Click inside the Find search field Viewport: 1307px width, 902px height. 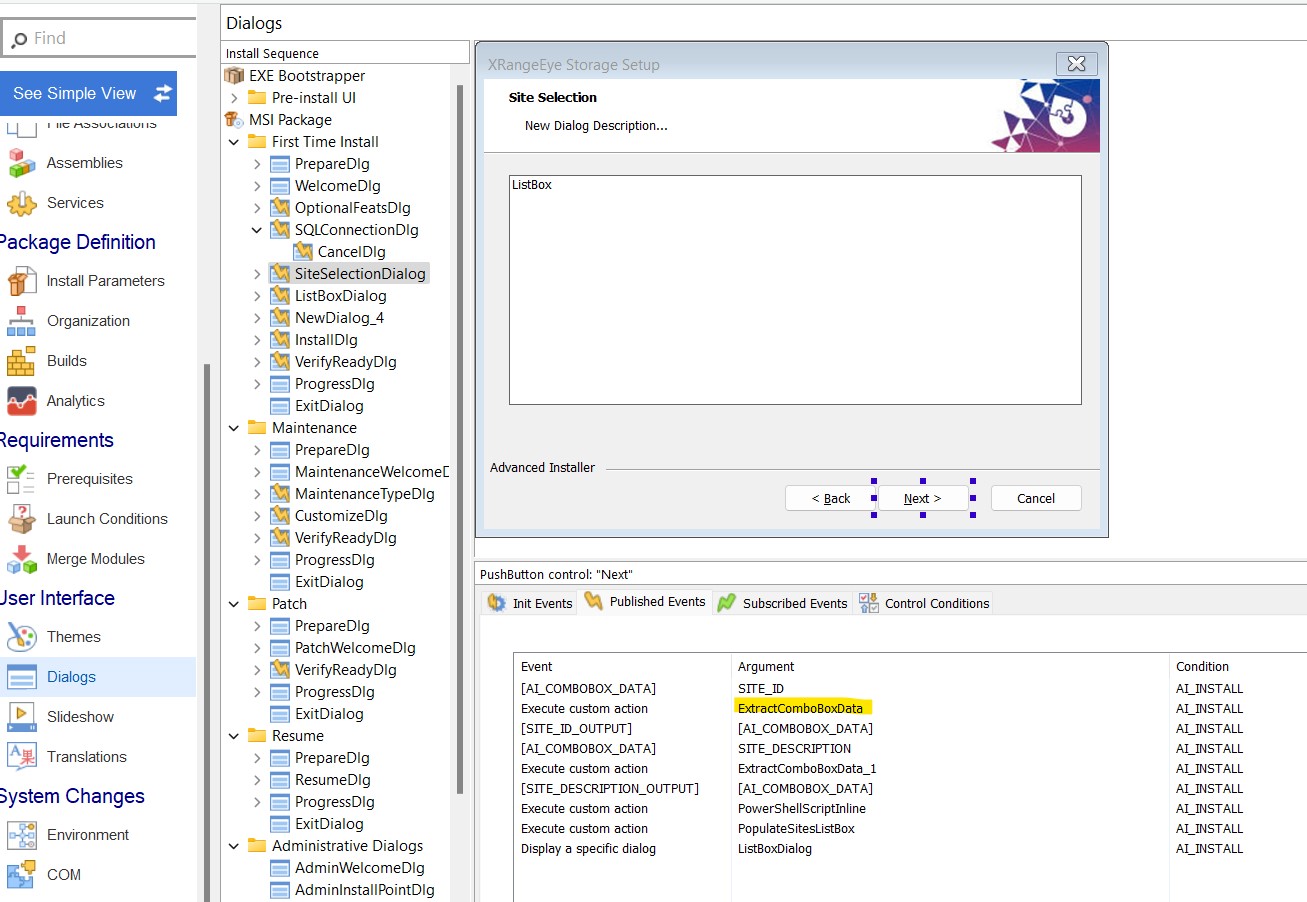[100, 37]
